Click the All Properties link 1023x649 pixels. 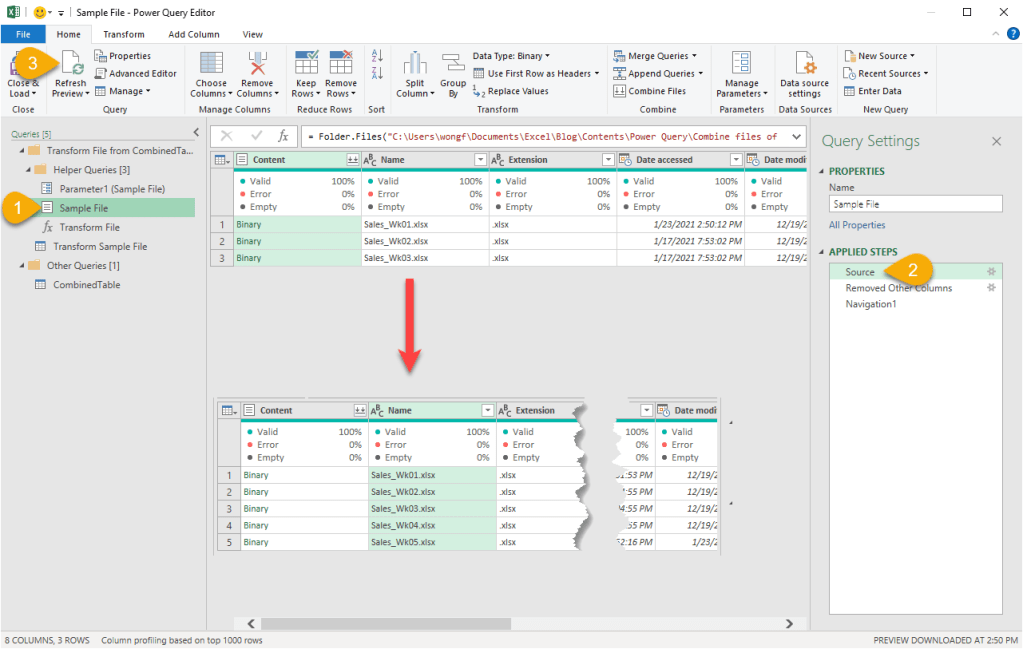[x=857, y=225]
